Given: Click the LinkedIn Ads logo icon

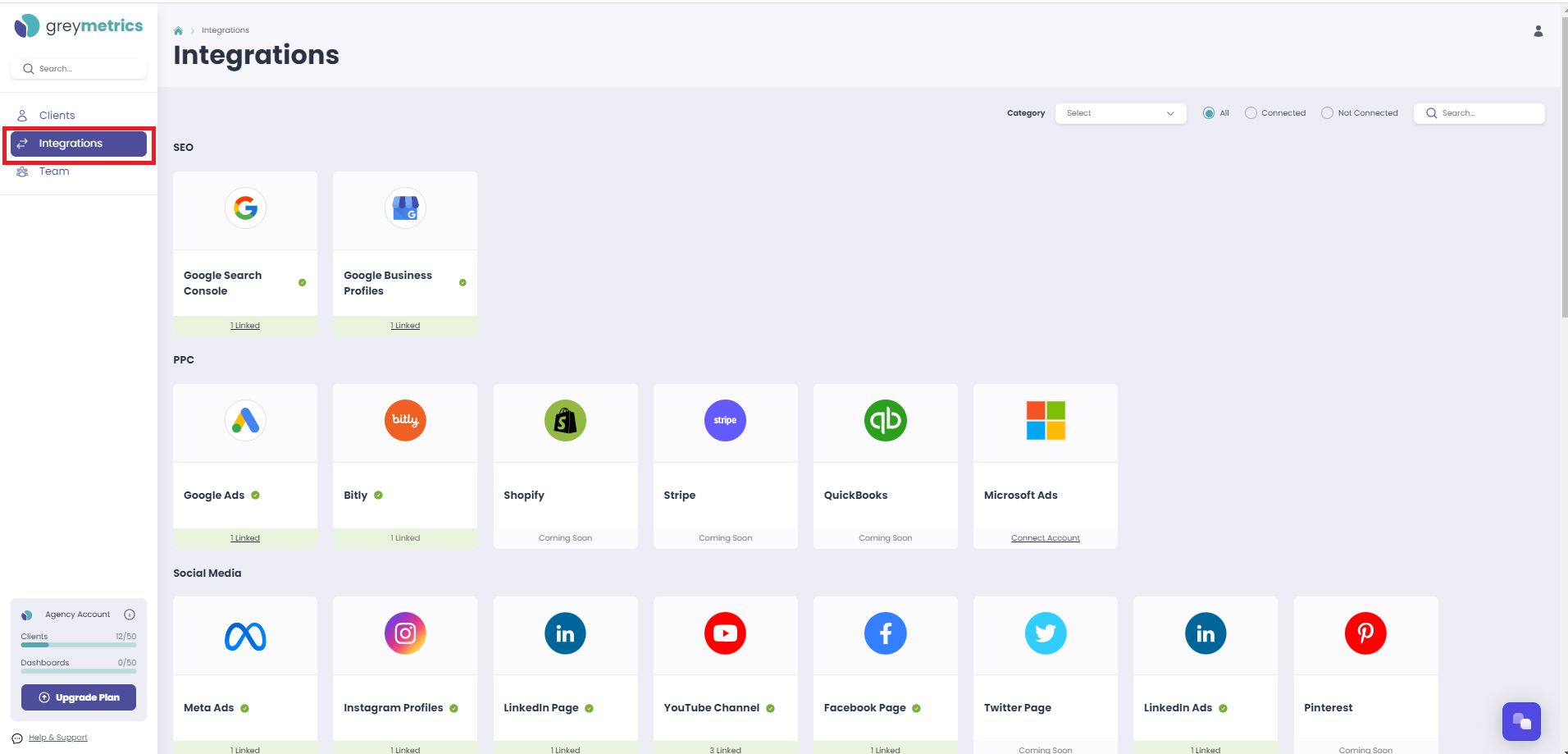Looking at the screenshot, I should click(x=1206, y=633).
